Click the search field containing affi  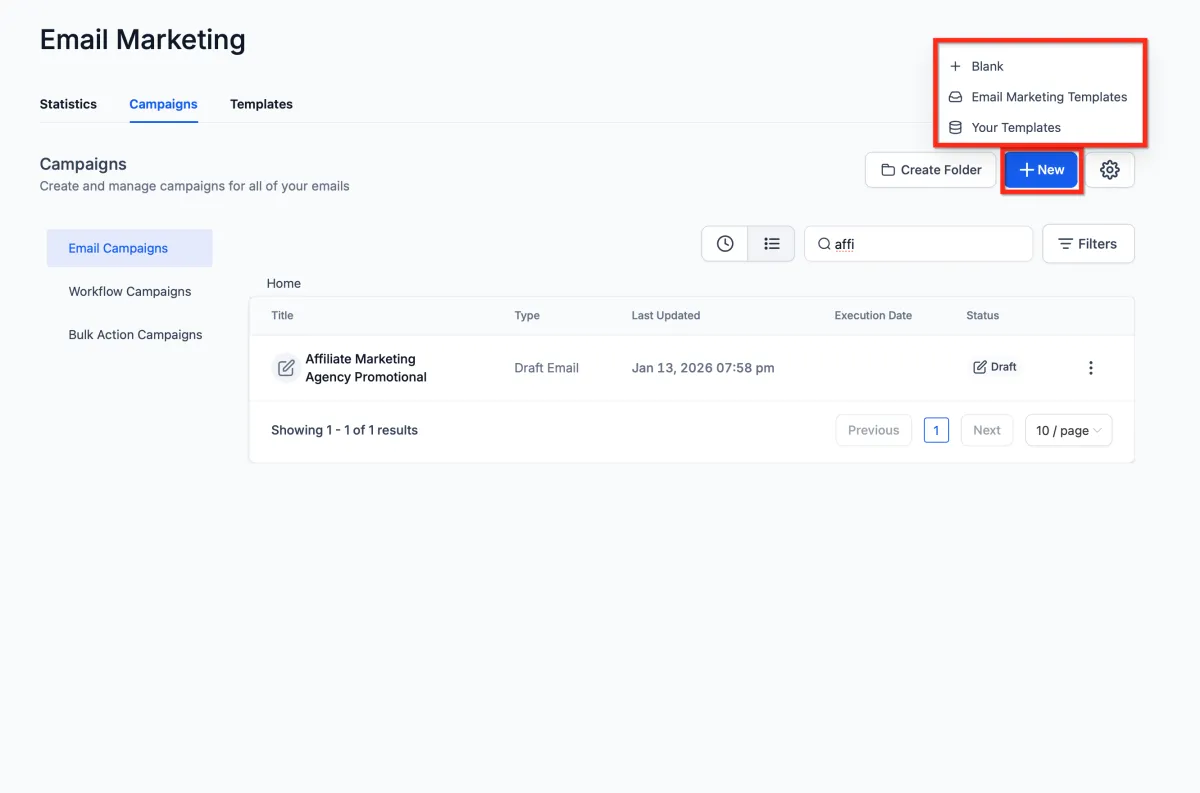918,244
